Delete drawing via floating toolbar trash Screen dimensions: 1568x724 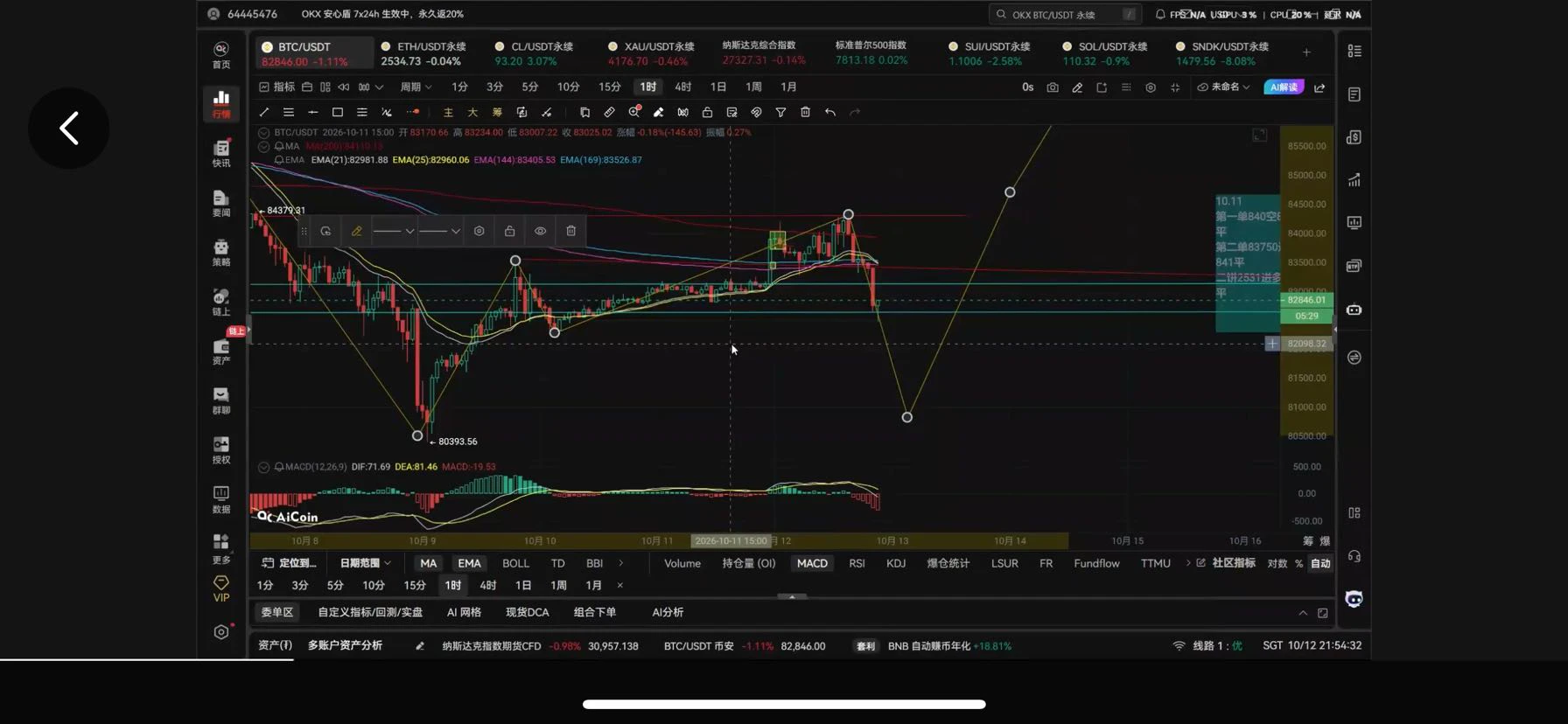coord(571,231)
